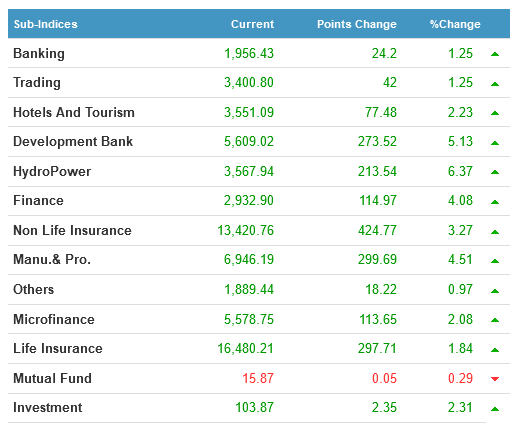
Task: Click the up arrow in Others row
Action: [x=495, y=291]
